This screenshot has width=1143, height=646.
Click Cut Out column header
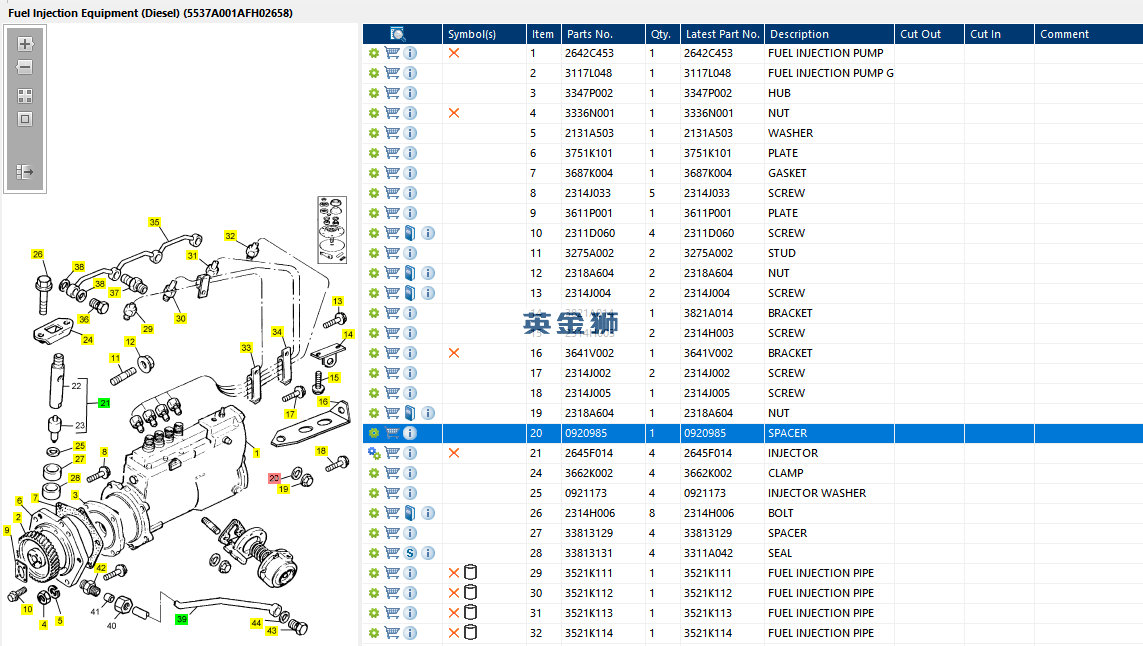pos(929,34)
